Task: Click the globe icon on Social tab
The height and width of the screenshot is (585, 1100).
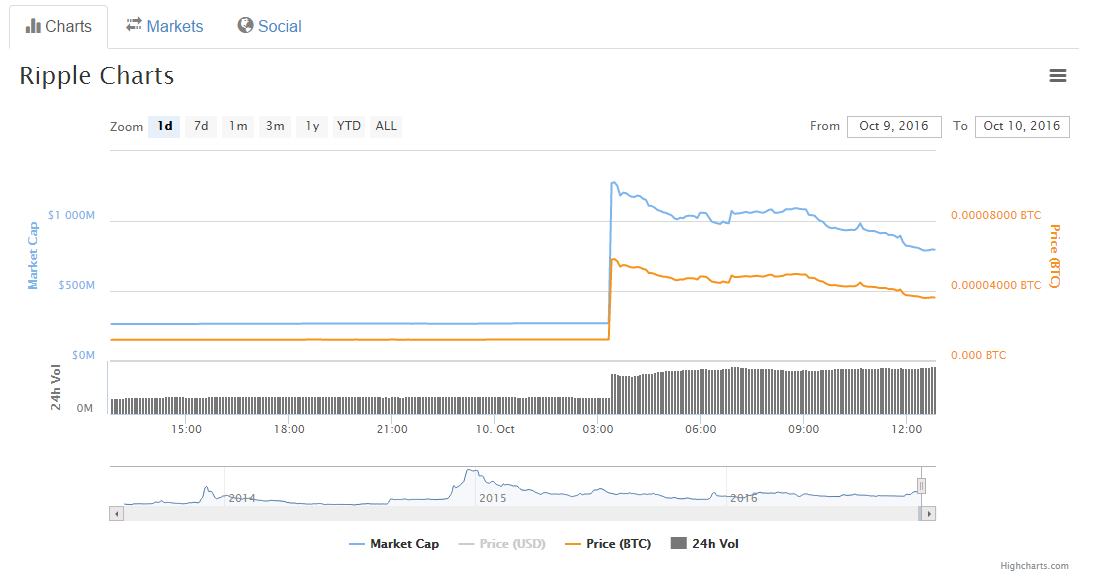Action: (245, 25)
